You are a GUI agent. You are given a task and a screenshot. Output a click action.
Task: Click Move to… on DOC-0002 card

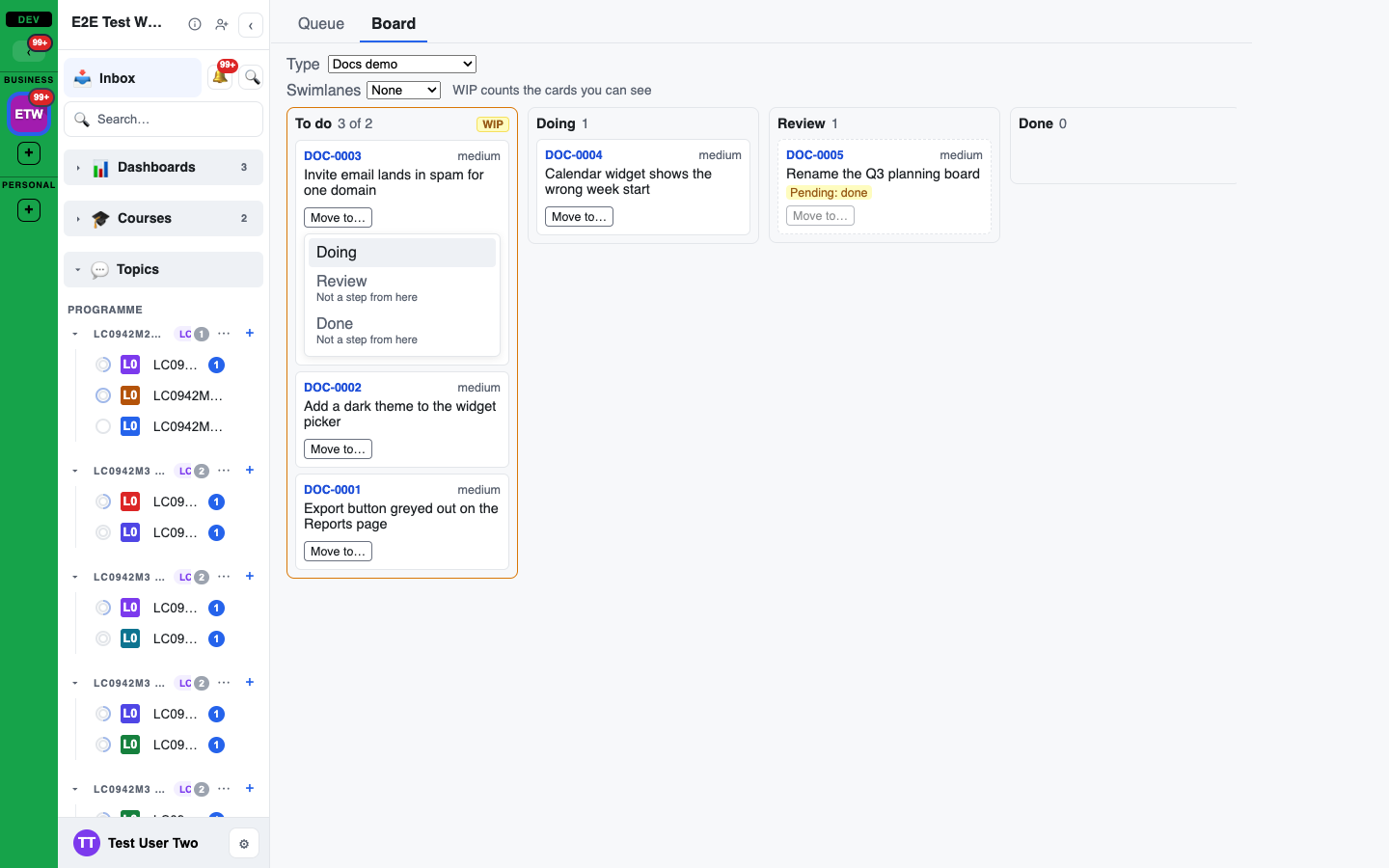[x=338, y=449]
